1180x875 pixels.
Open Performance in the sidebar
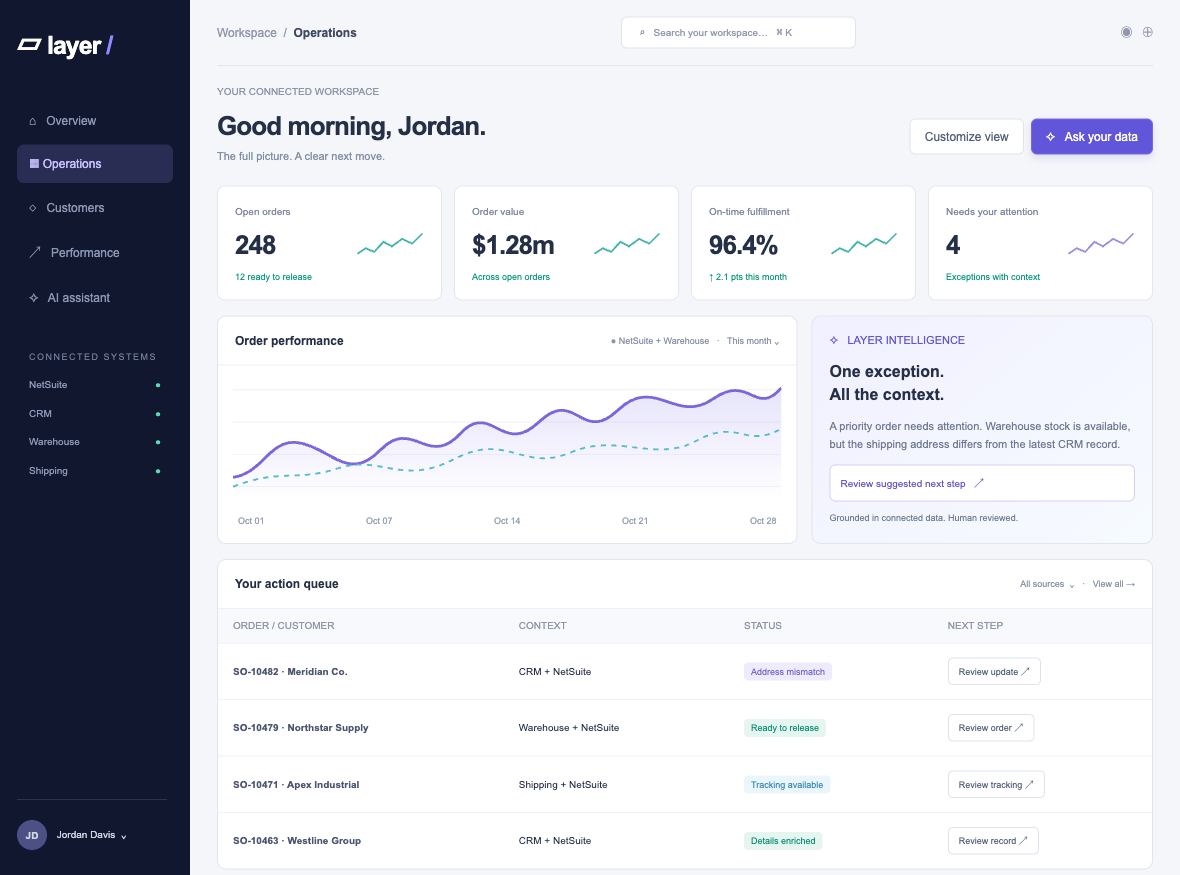(95, 253)
